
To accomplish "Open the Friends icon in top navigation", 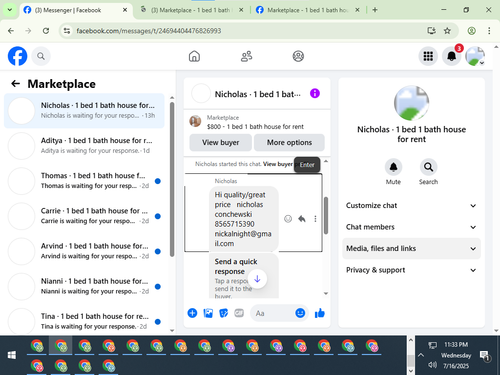I will click(246, 56).
